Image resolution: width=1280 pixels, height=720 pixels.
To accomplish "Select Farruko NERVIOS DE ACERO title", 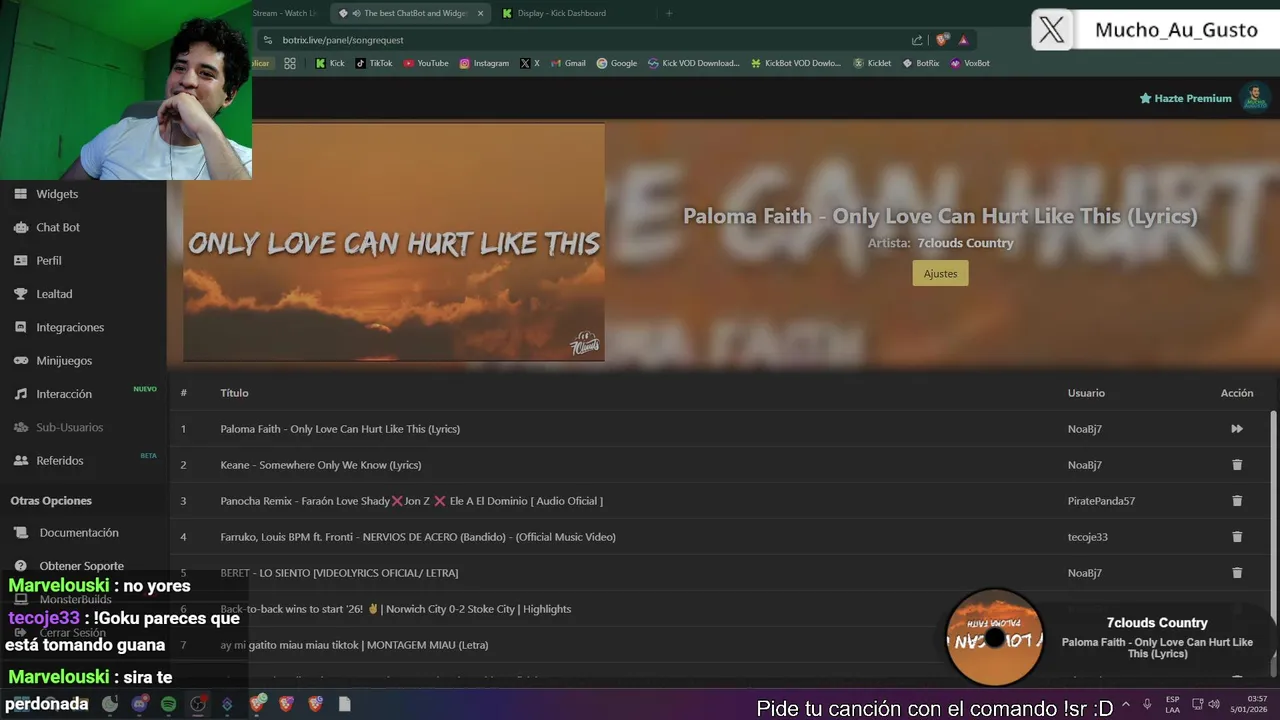I will tap(418, 537).
